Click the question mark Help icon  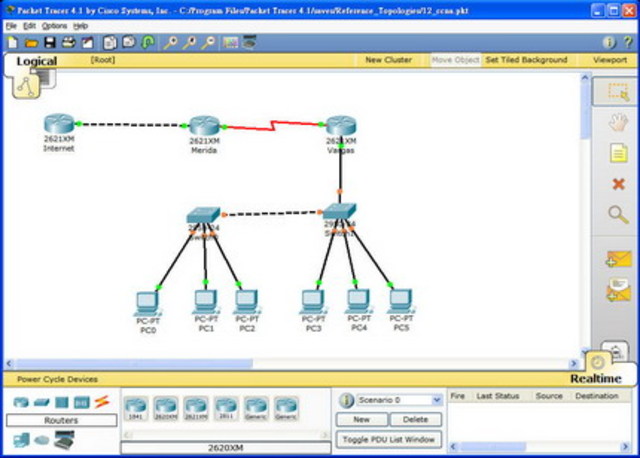coord(628,42)
